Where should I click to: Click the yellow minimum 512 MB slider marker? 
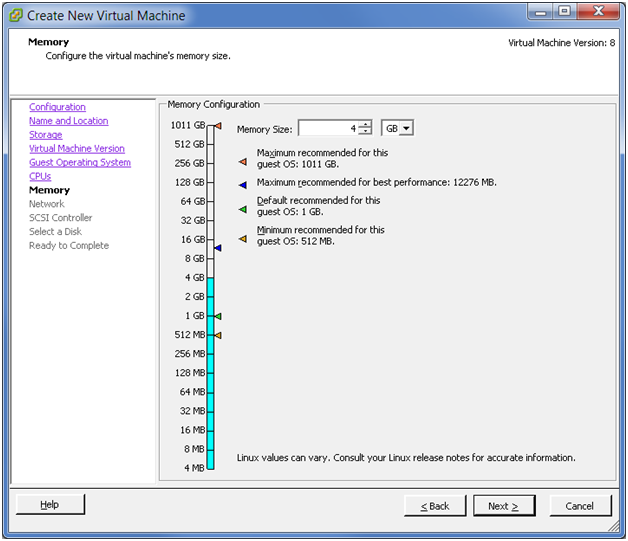click(x=218, y=335)
